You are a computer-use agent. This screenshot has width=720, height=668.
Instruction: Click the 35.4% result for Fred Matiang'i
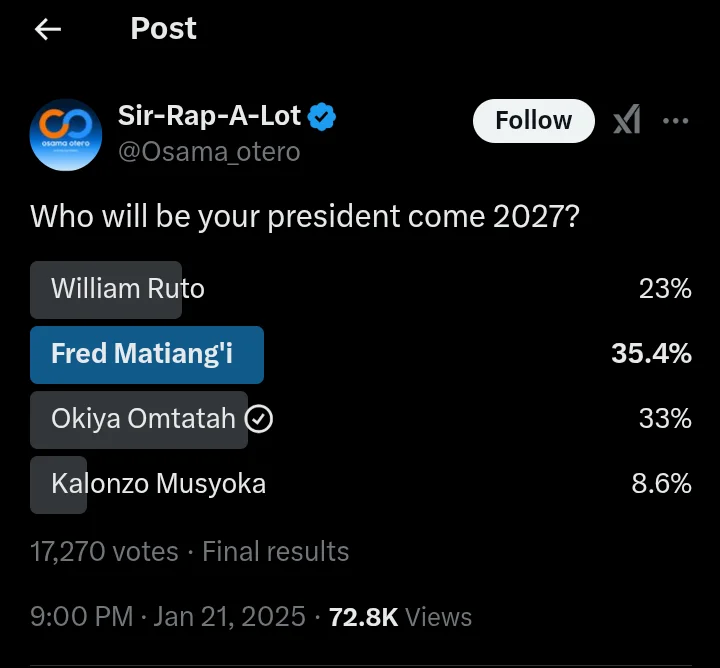651,354
